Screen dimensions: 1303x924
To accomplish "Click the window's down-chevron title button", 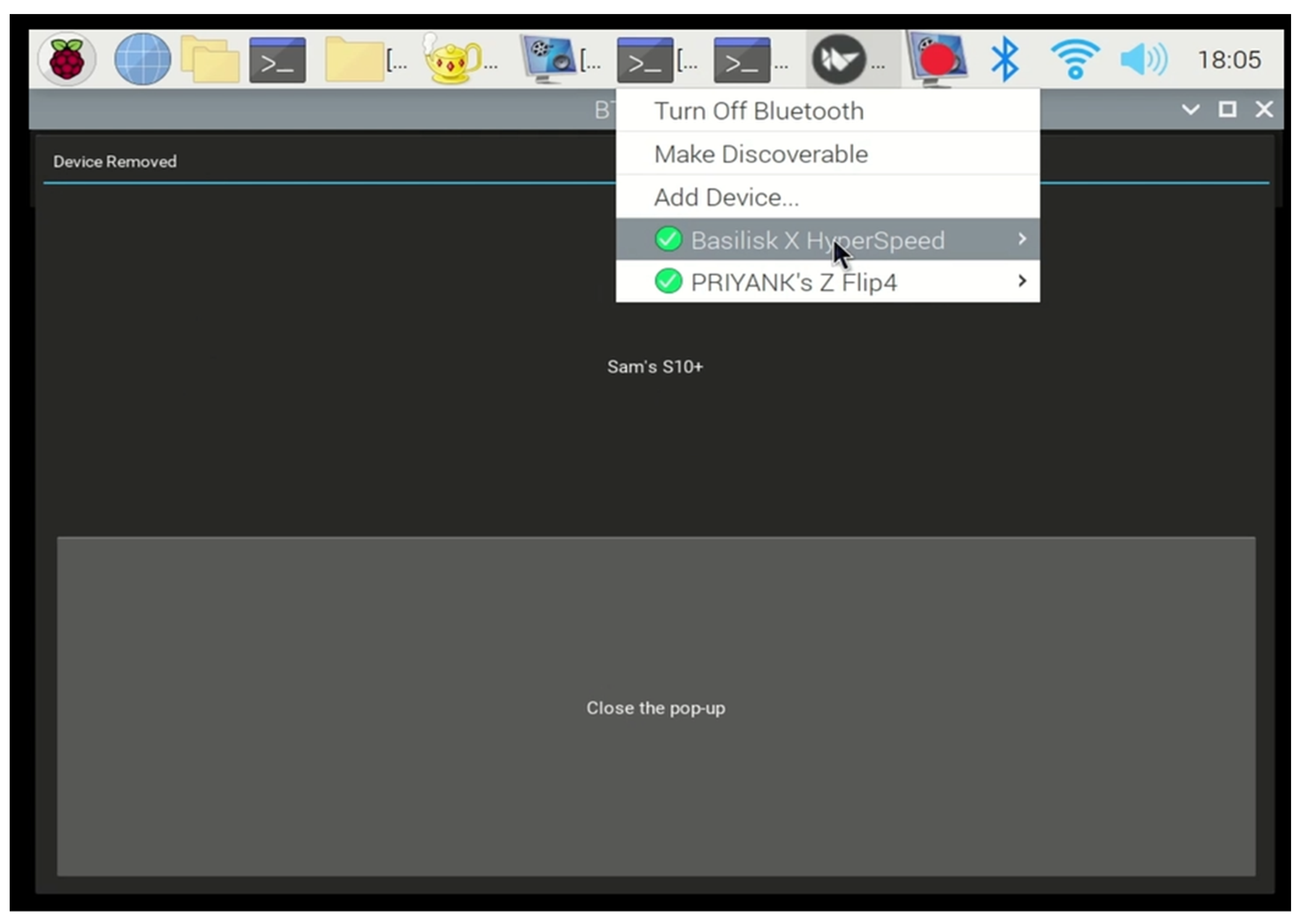I will tap(1190, 109).
